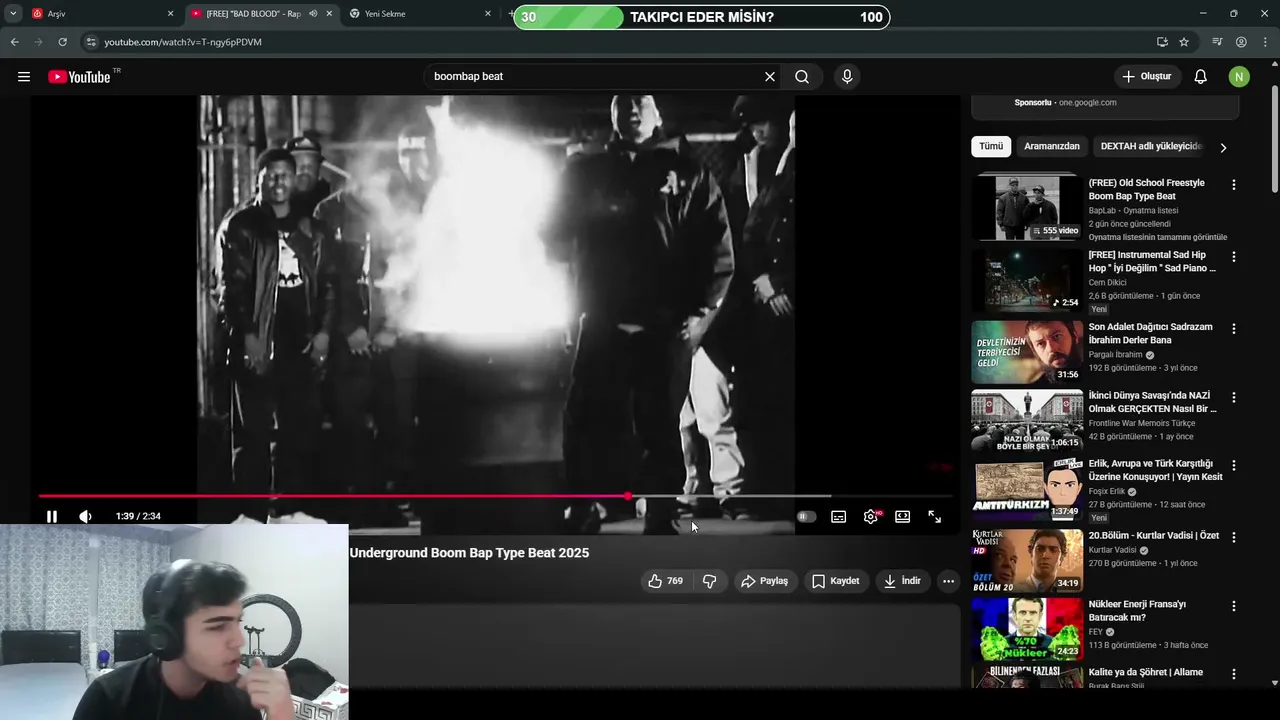
Task: Download the video with İndir
Action: click(x=902, y=581)
